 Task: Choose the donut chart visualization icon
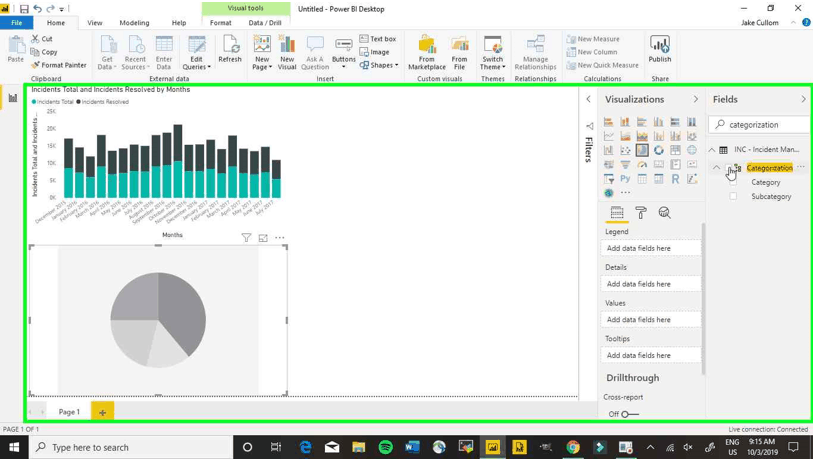[659, 150]
